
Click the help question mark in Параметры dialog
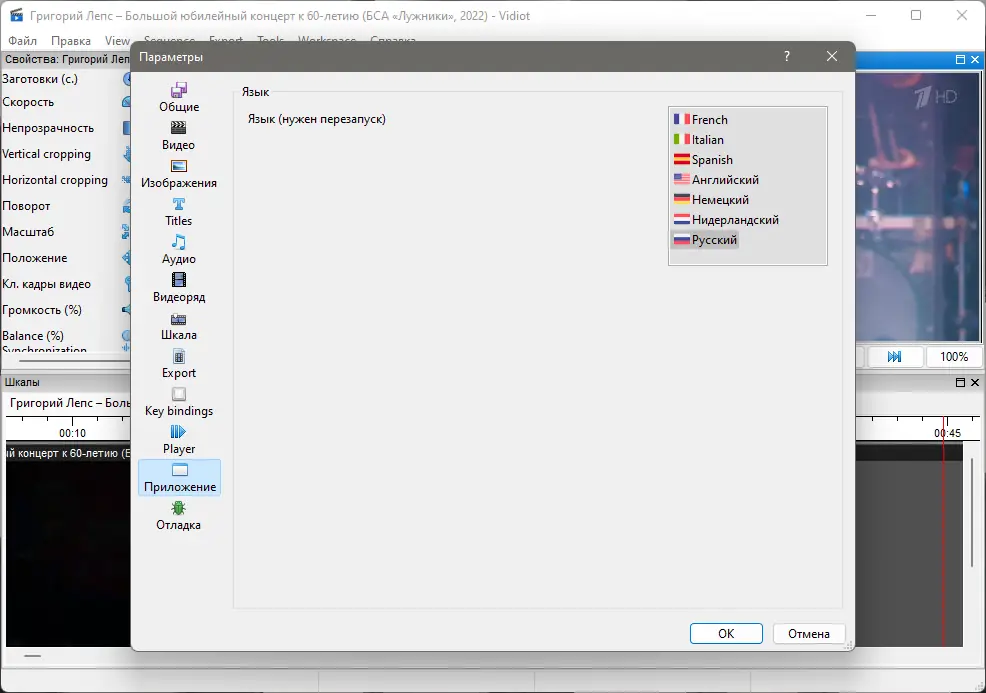(x=787, y=57)
